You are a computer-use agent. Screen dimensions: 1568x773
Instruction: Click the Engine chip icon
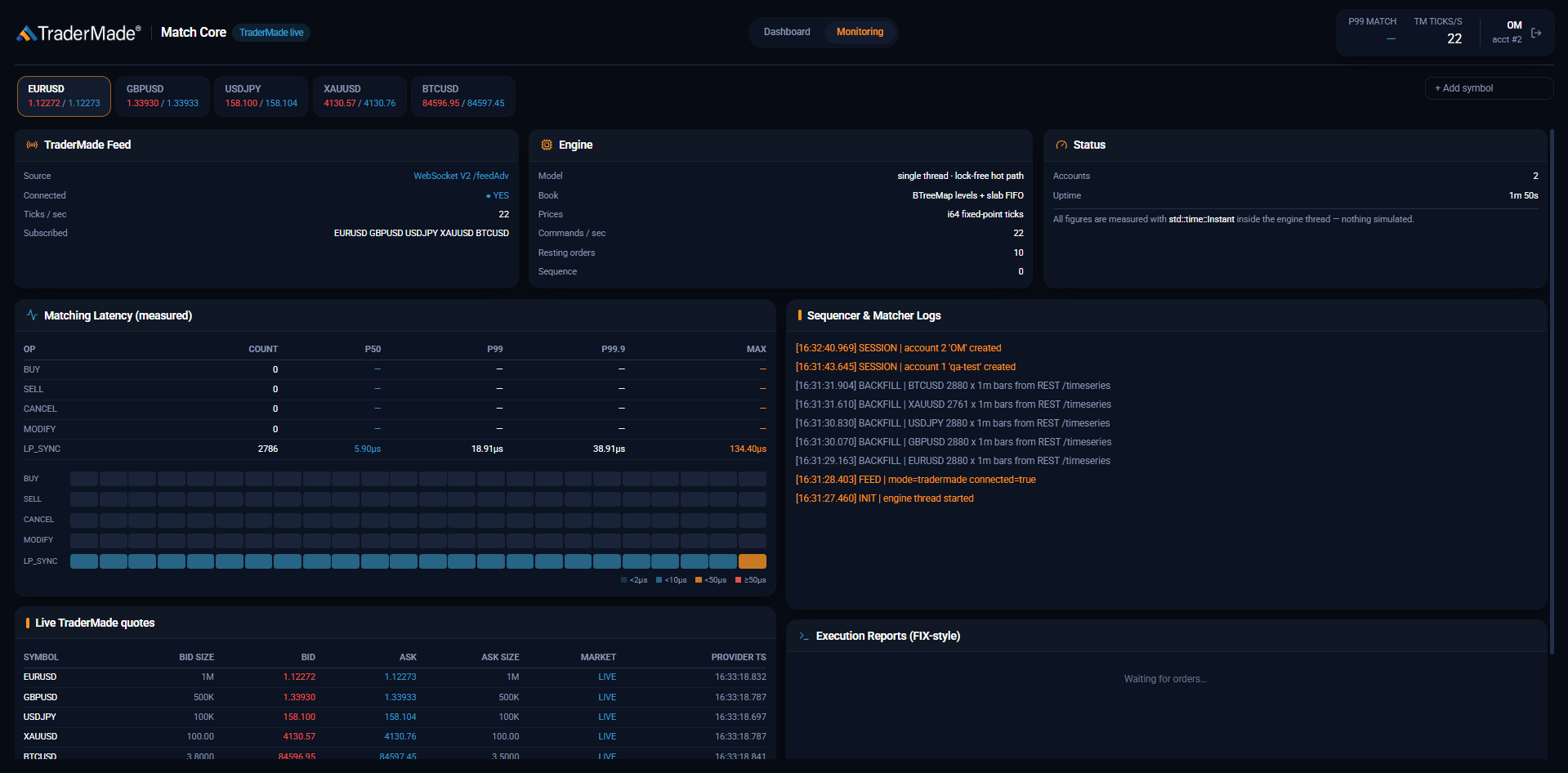(x=547, y=145)
